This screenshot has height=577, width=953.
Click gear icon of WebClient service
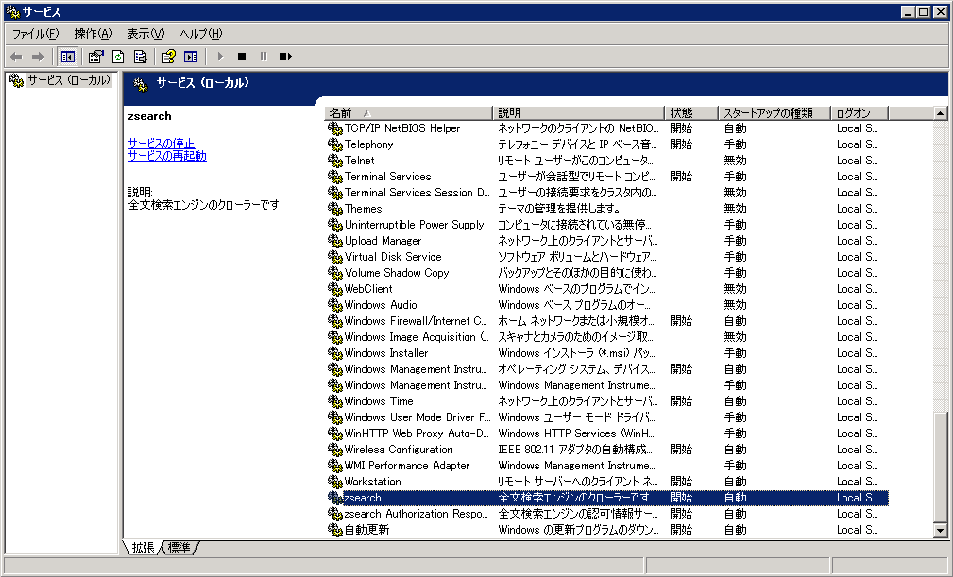(335, 289)
